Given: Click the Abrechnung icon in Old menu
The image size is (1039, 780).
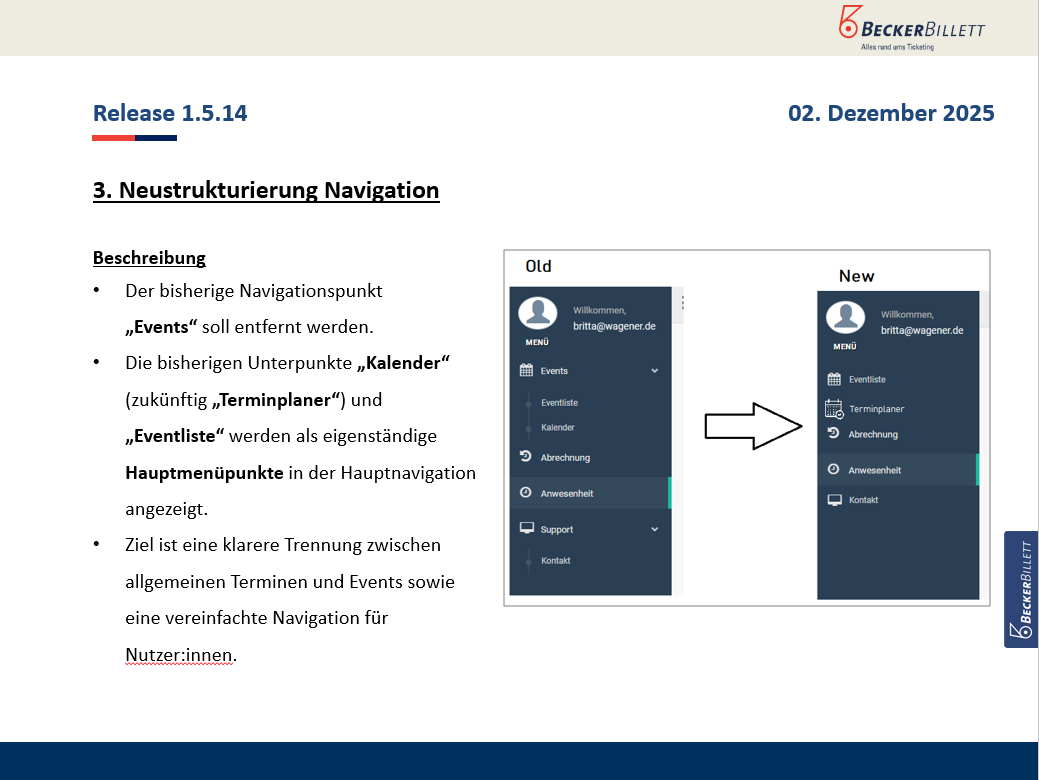Looking at the screenshot, I should tap(526, 457).
